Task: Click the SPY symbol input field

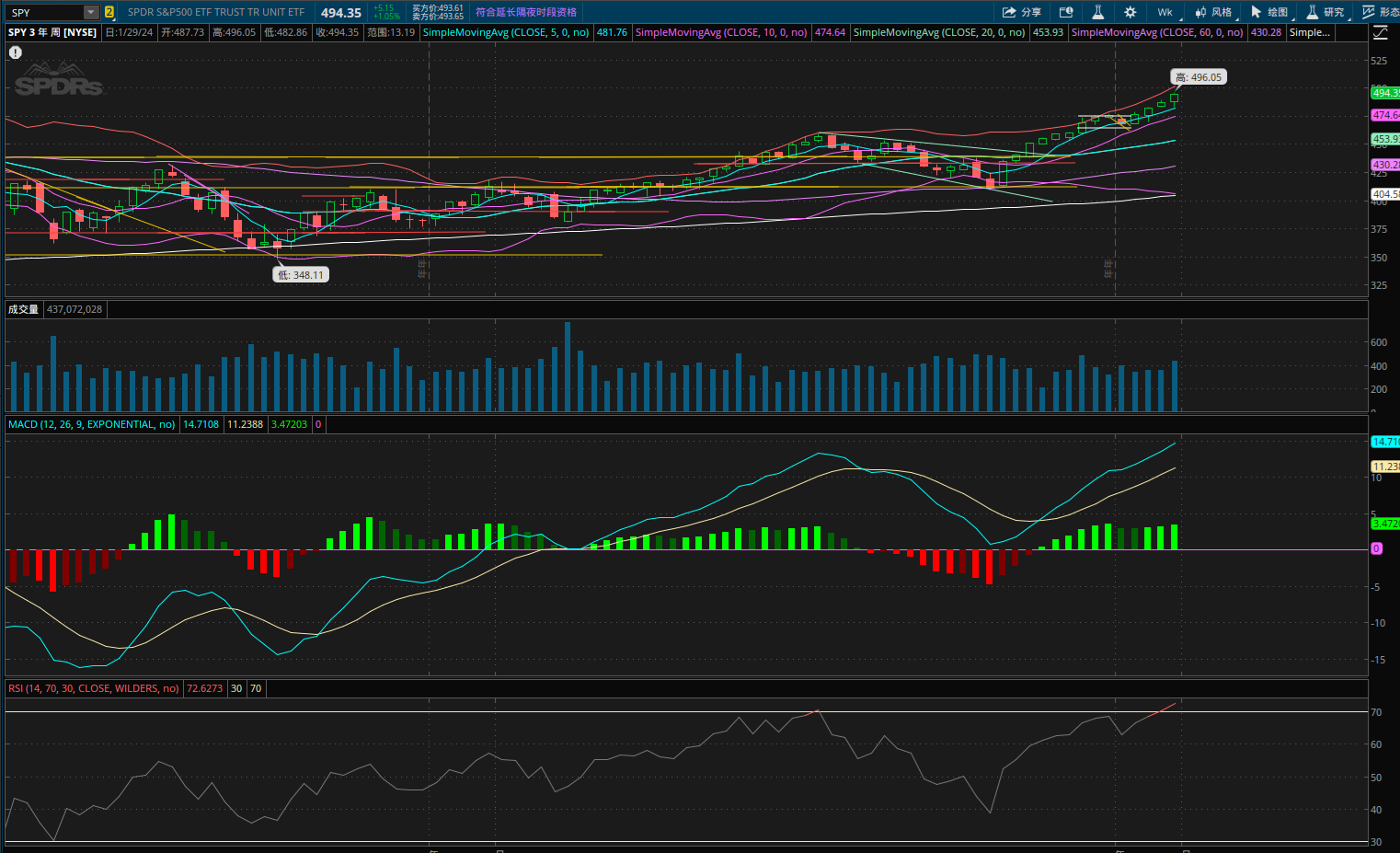Action: tap(46, 12)
